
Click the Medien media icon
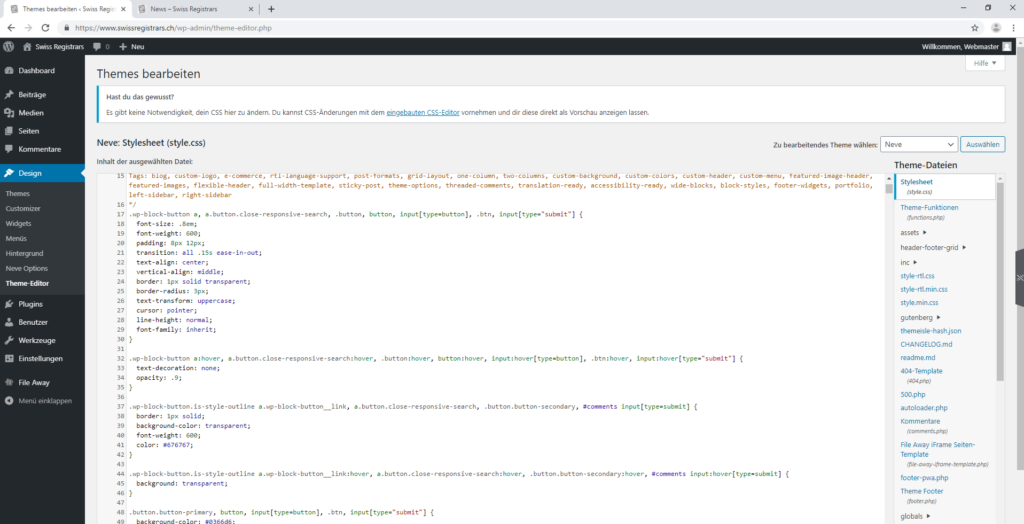pyautogui.click(x=9, y=113)
